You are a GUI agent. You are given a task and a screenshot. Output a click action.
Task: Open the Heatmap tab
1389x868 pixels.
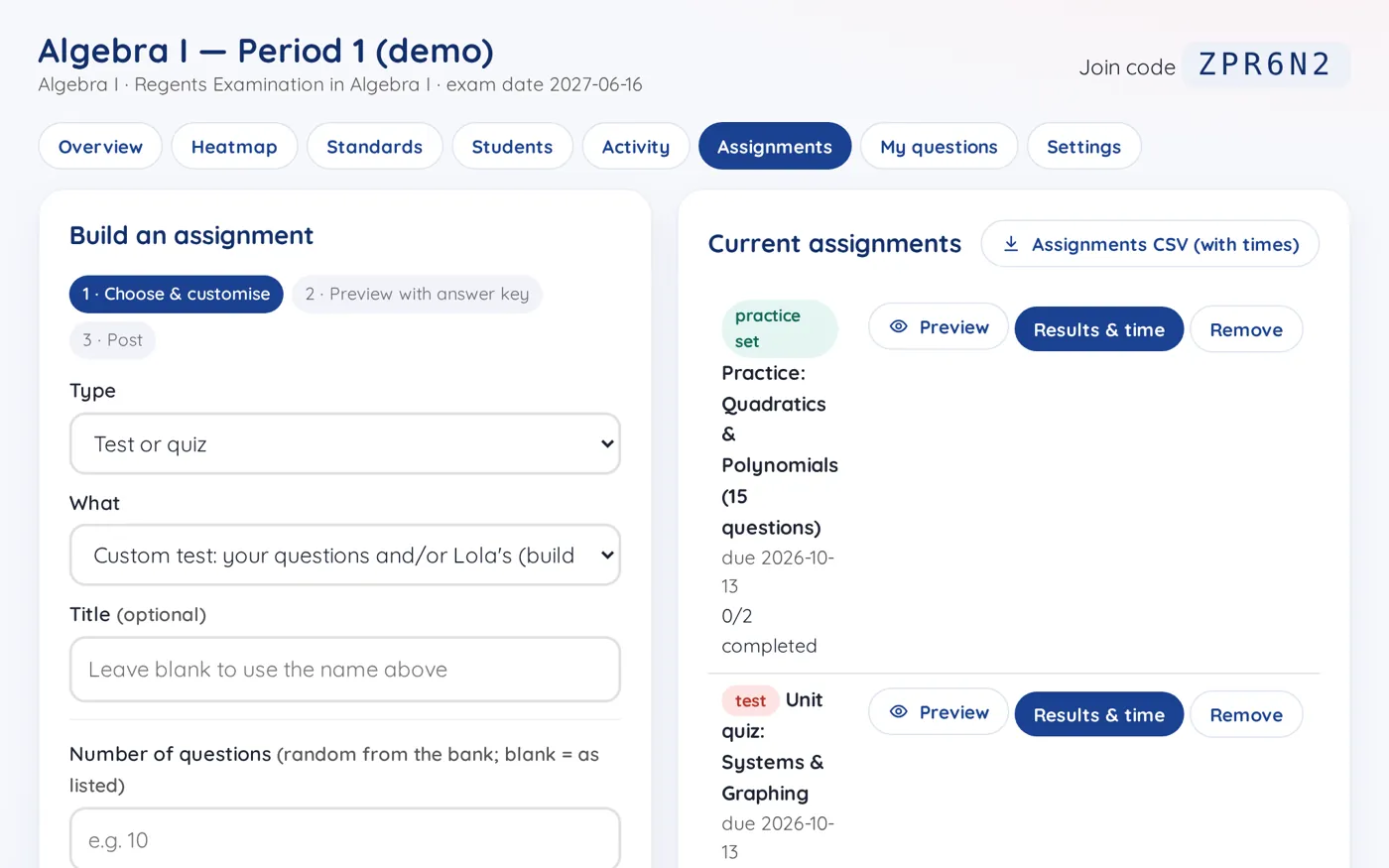234,146
